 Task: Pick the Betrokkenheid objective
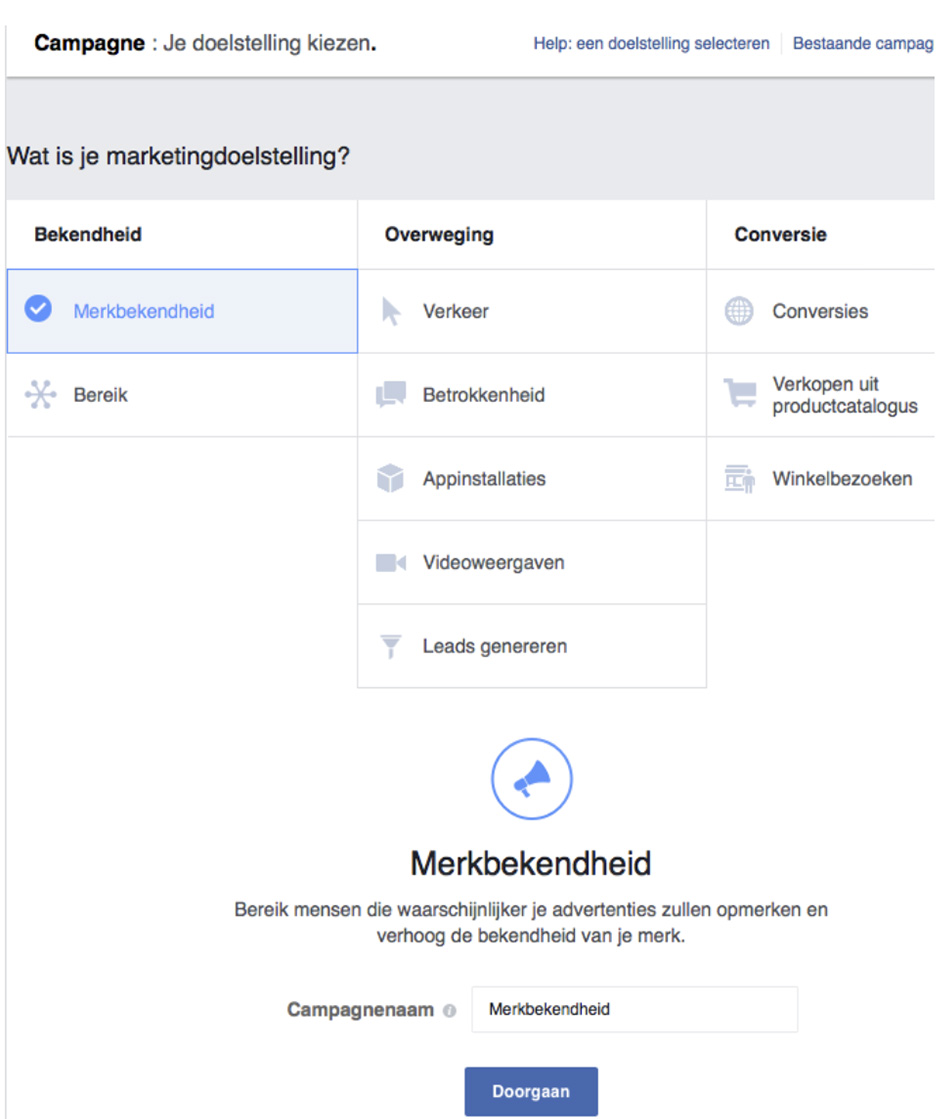click(x=532, y=395)
